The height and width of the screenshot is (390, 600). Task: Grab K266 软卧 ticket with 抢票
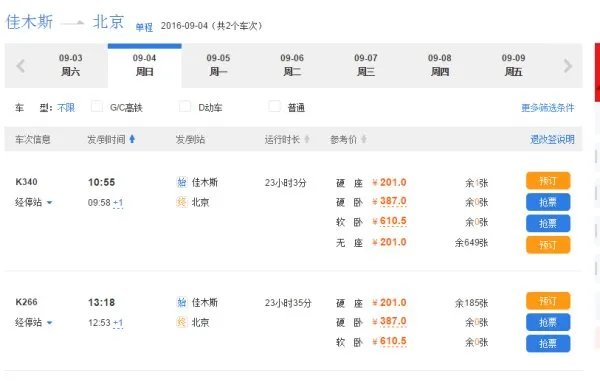tap(548, 343)
